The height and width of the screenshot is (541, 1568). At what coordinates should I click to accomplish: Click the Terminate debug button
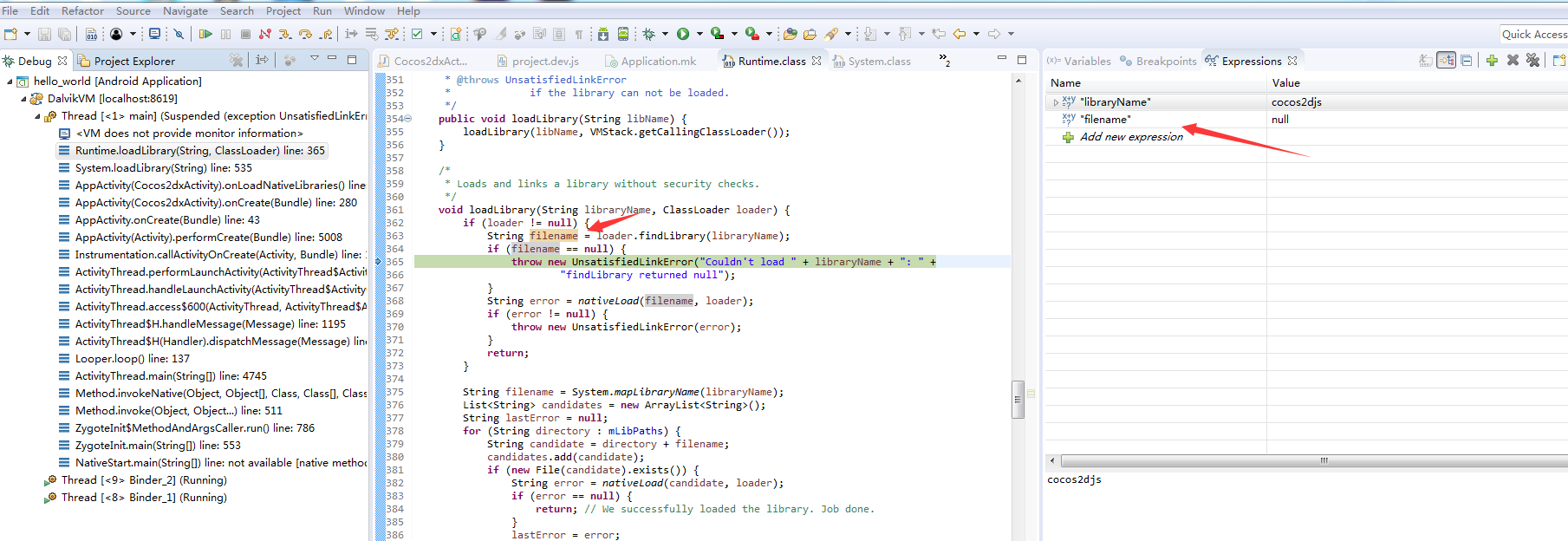[245, 34]
